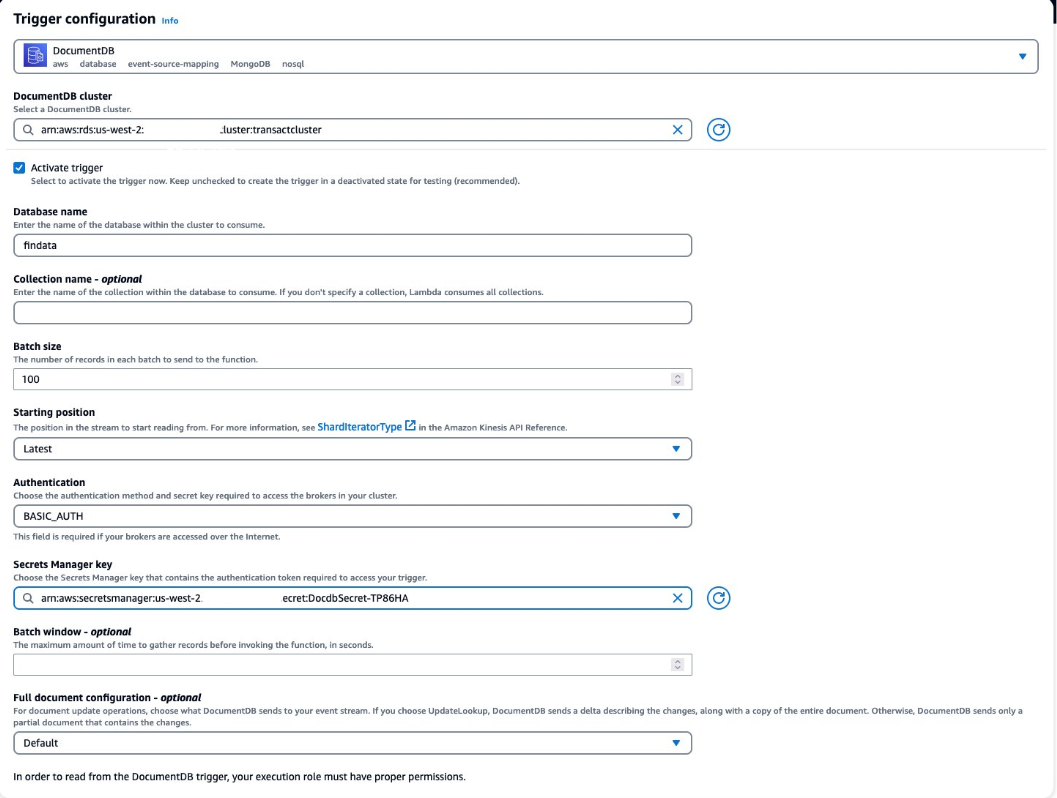The height and width of the screenshot is (798, 1057).
Task: Open external link icon beside ShardIteratorType
Action: tap(410, 425)
